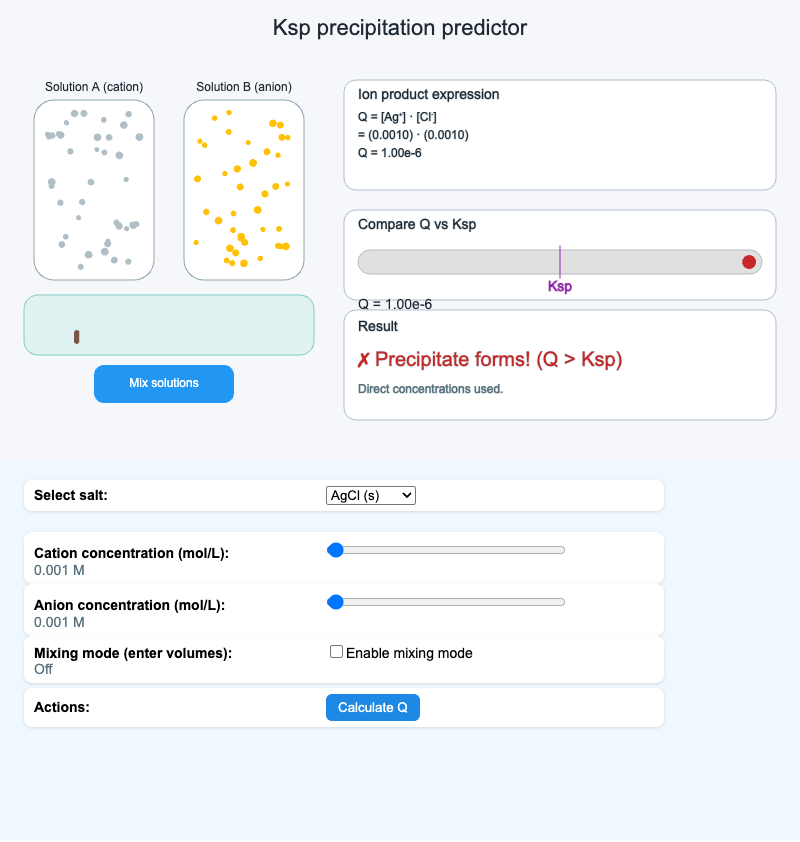
Task: Click the 'Enable mixing mode' label text
Action: coord(409,653)
